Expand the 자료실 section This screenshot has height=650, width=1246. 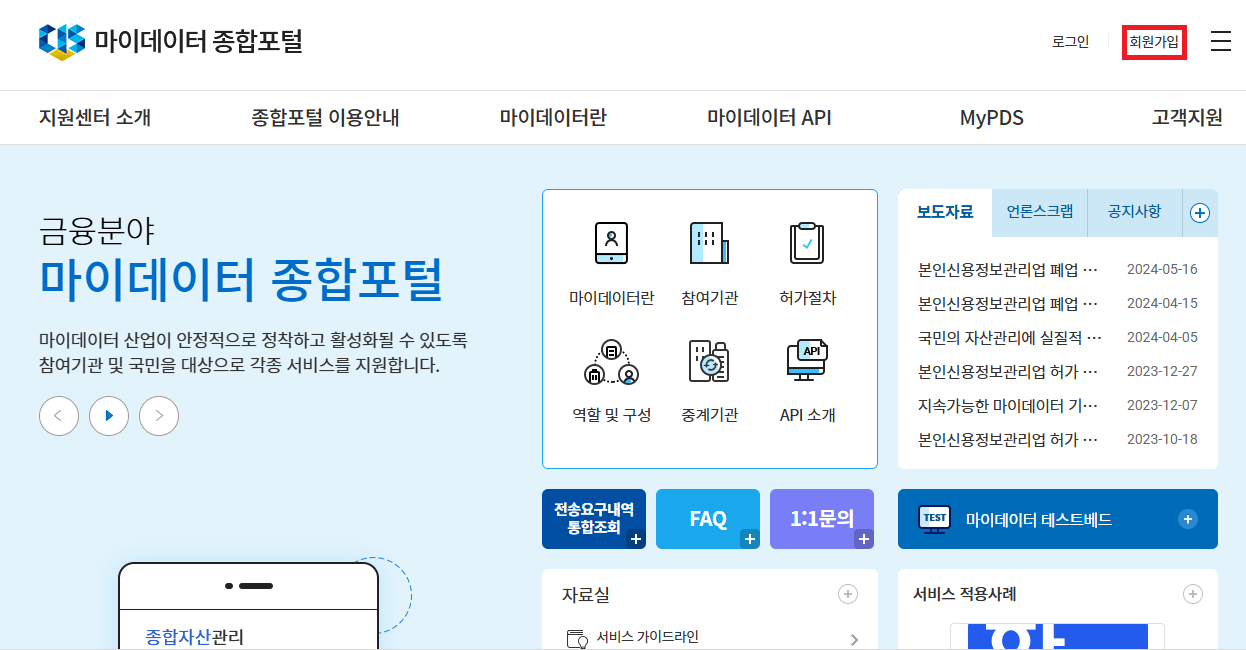(848, 594)
